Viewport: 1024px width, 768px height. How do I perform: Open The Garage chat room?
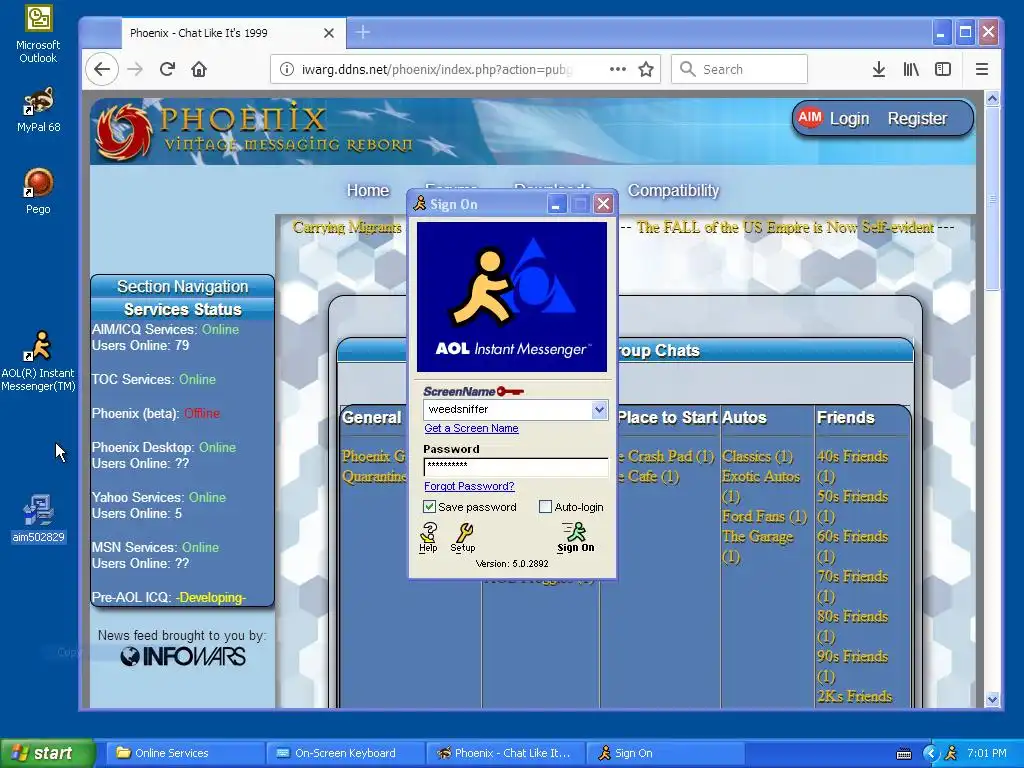pyautogui.click(x=758, y=547)
